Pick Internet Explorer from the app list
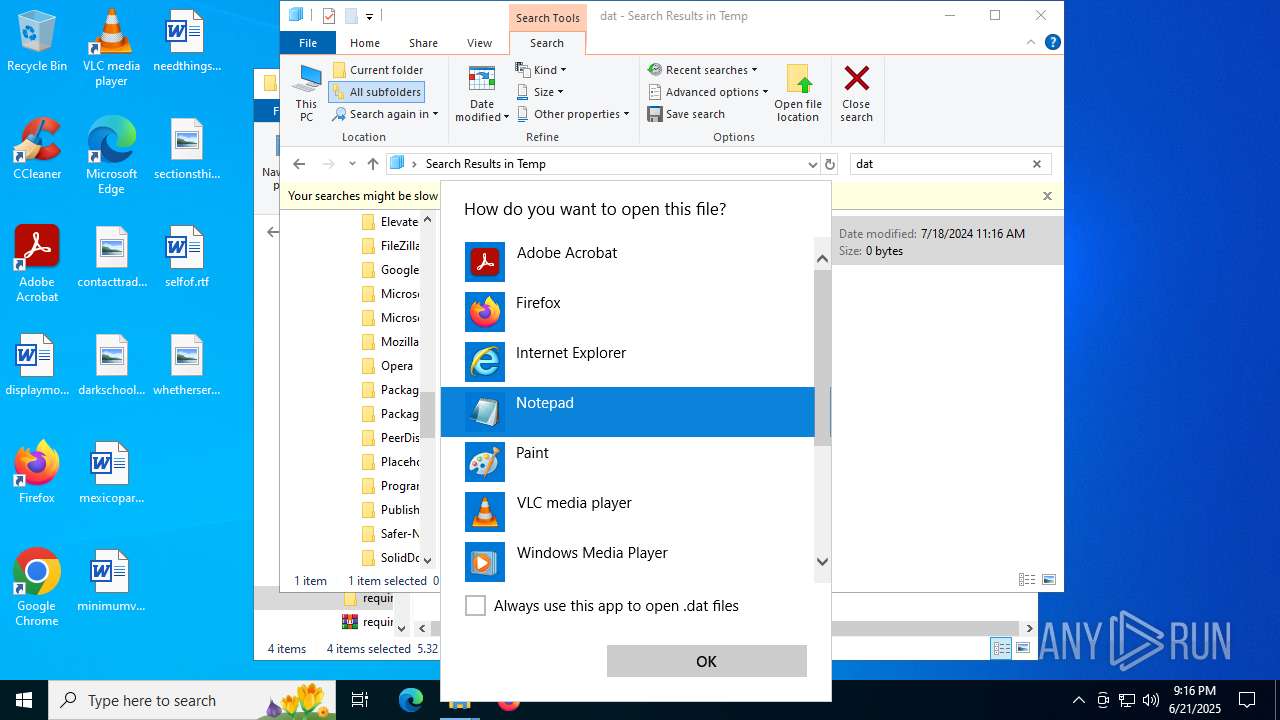 (628, 362)
